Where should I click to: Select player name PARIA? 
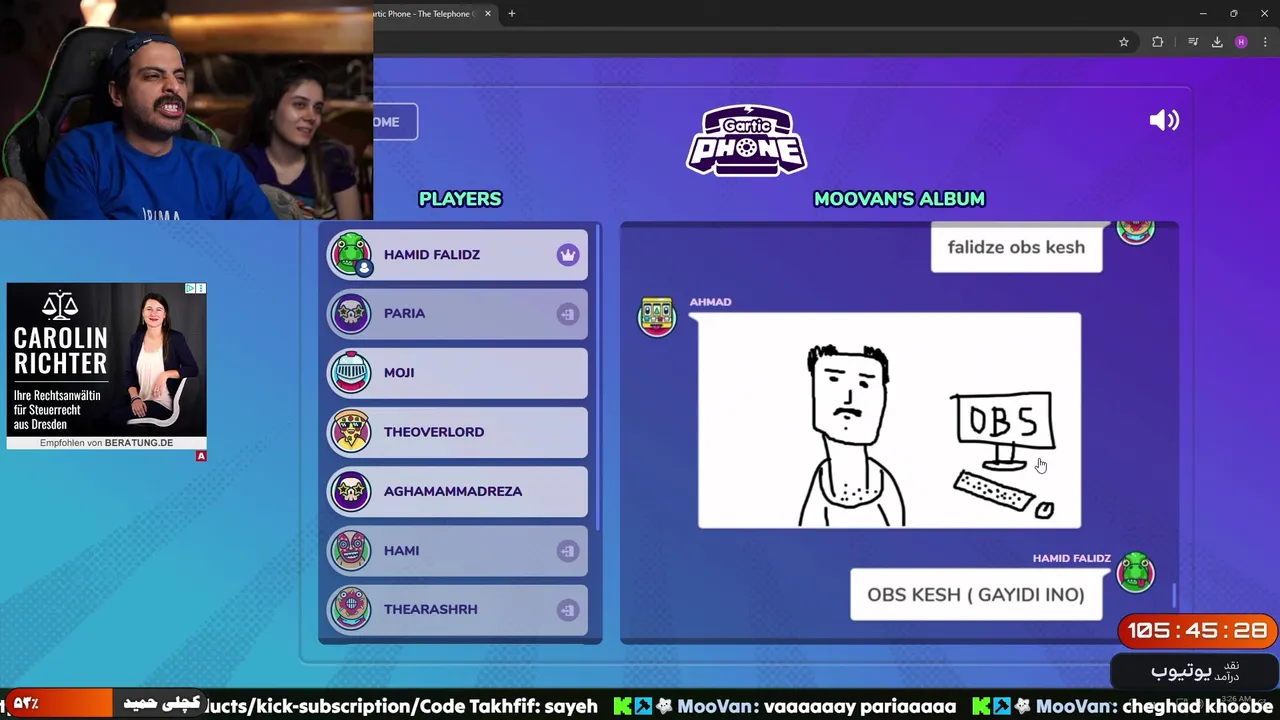click(405, 314)
